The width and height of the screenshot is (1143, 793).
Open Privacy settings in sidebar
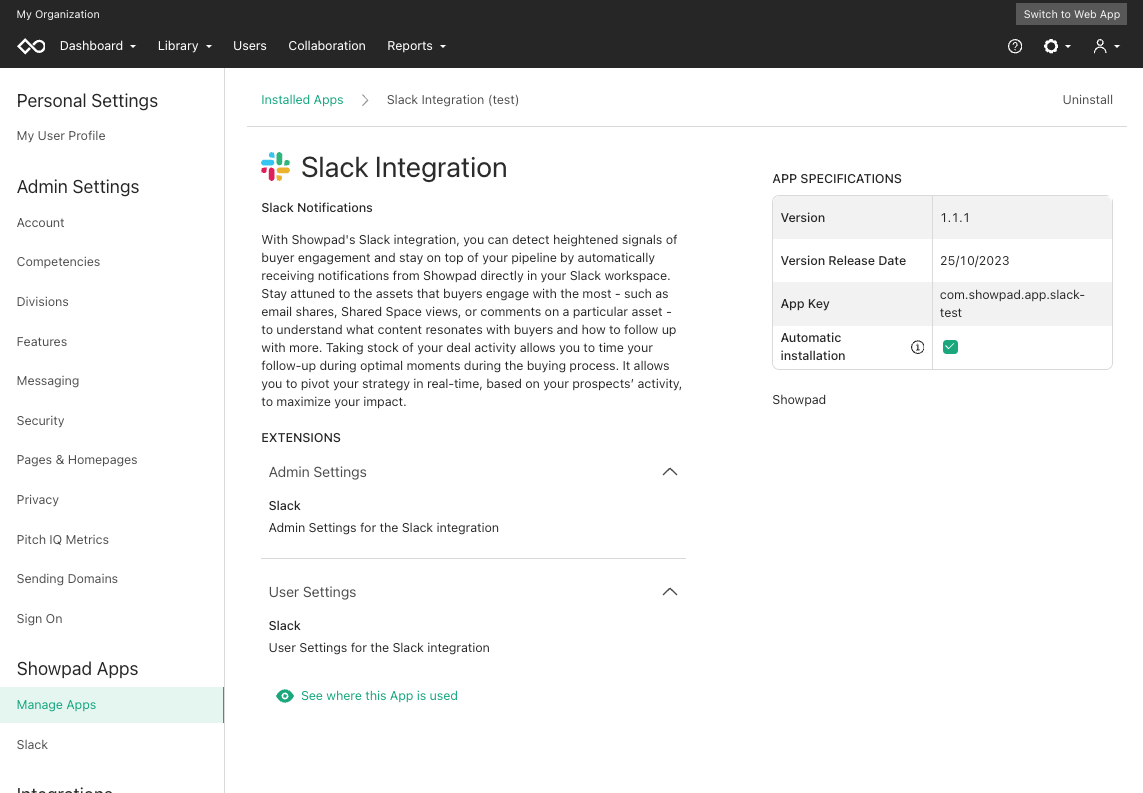pyautogui.click(x=38, y=500)
